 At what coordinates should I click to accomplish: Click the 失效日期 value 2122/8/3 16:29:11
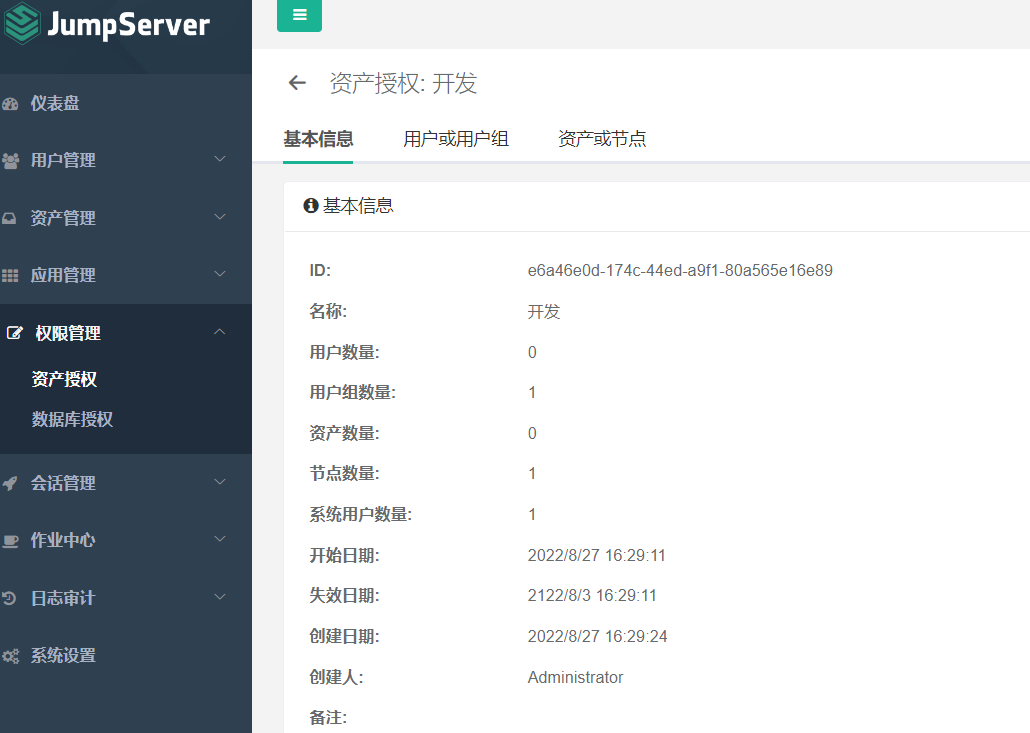592,596
